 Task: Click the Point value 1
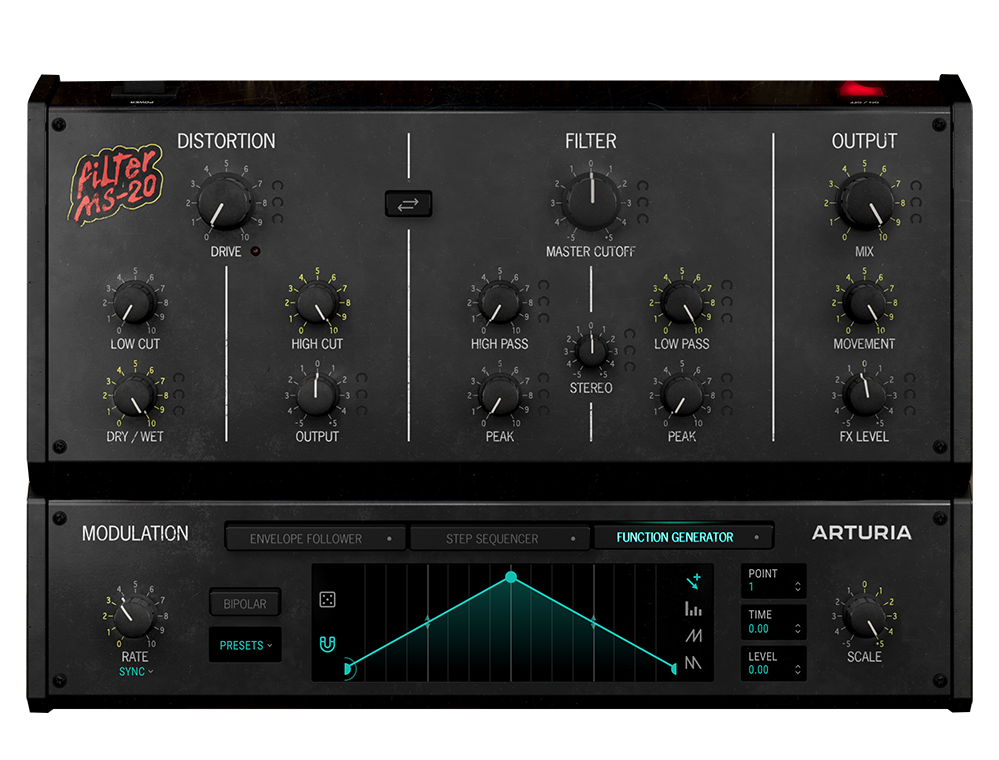click(751, 587)
